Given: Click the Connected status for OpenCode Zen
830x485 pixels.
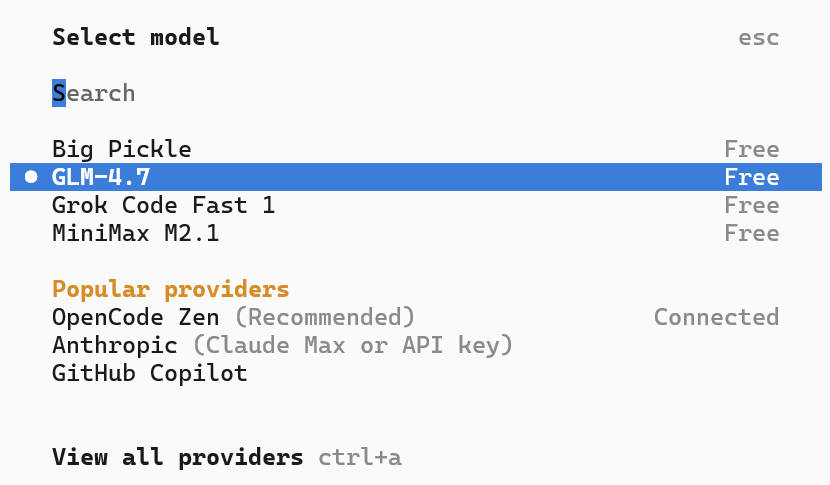Looking at the screenshot, I should coord(716,317).
